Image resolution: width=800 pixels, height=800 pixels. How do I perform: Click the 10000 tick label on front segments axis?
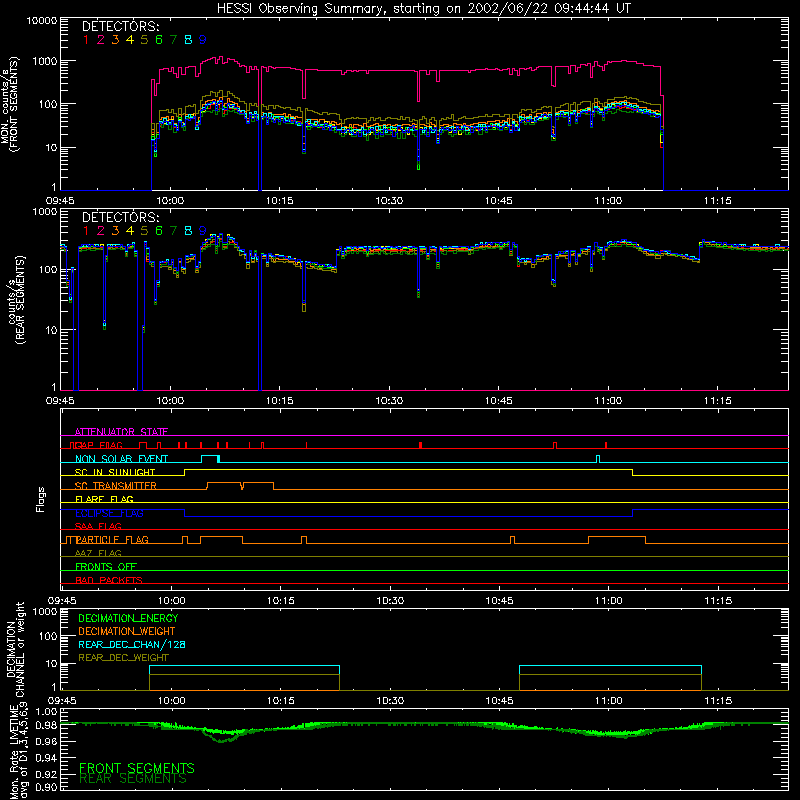coord(42,21)
